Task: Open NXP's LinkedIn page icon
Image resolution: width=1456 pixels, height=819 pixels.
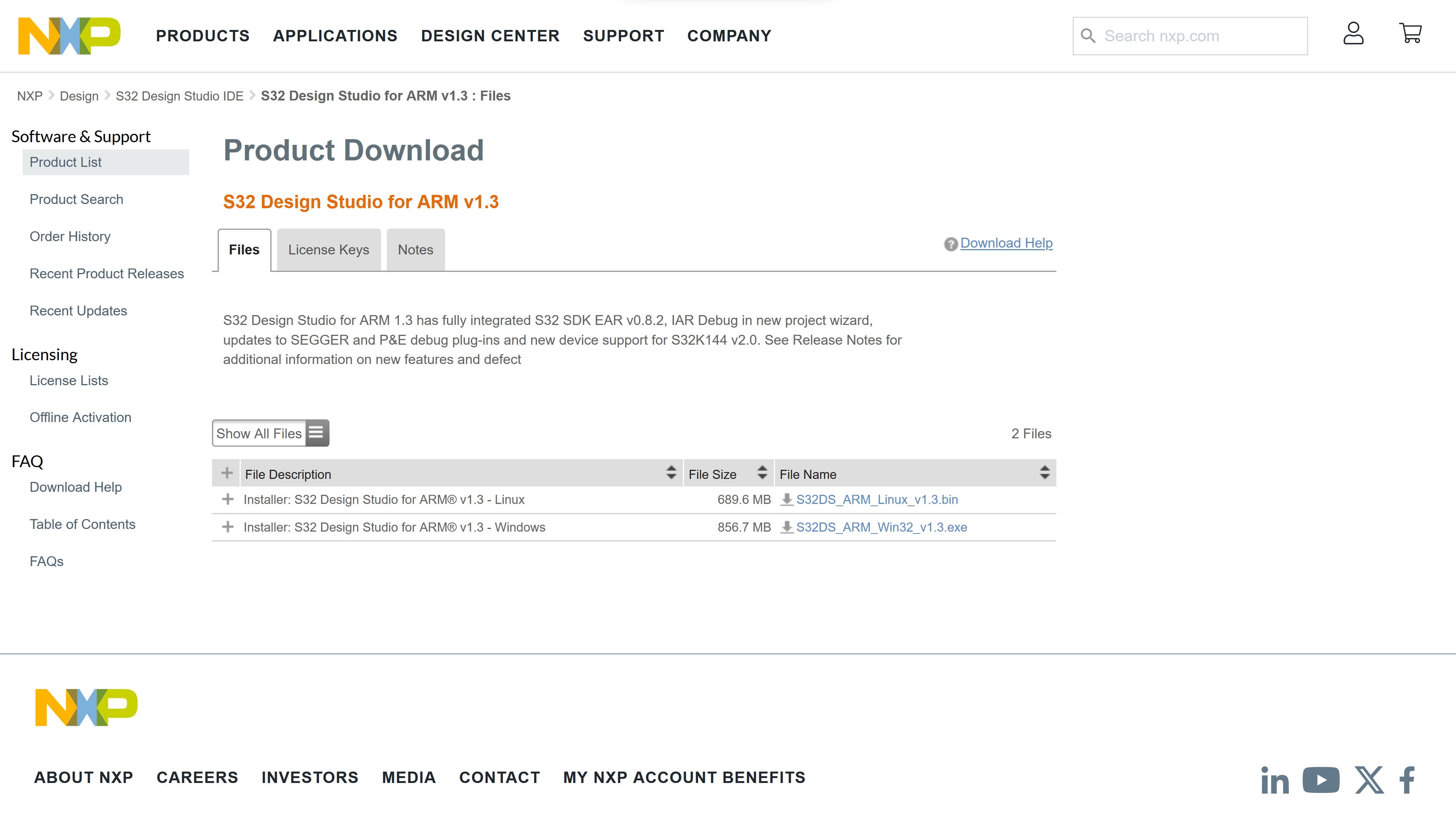Action: click(x=1274, y=781)
